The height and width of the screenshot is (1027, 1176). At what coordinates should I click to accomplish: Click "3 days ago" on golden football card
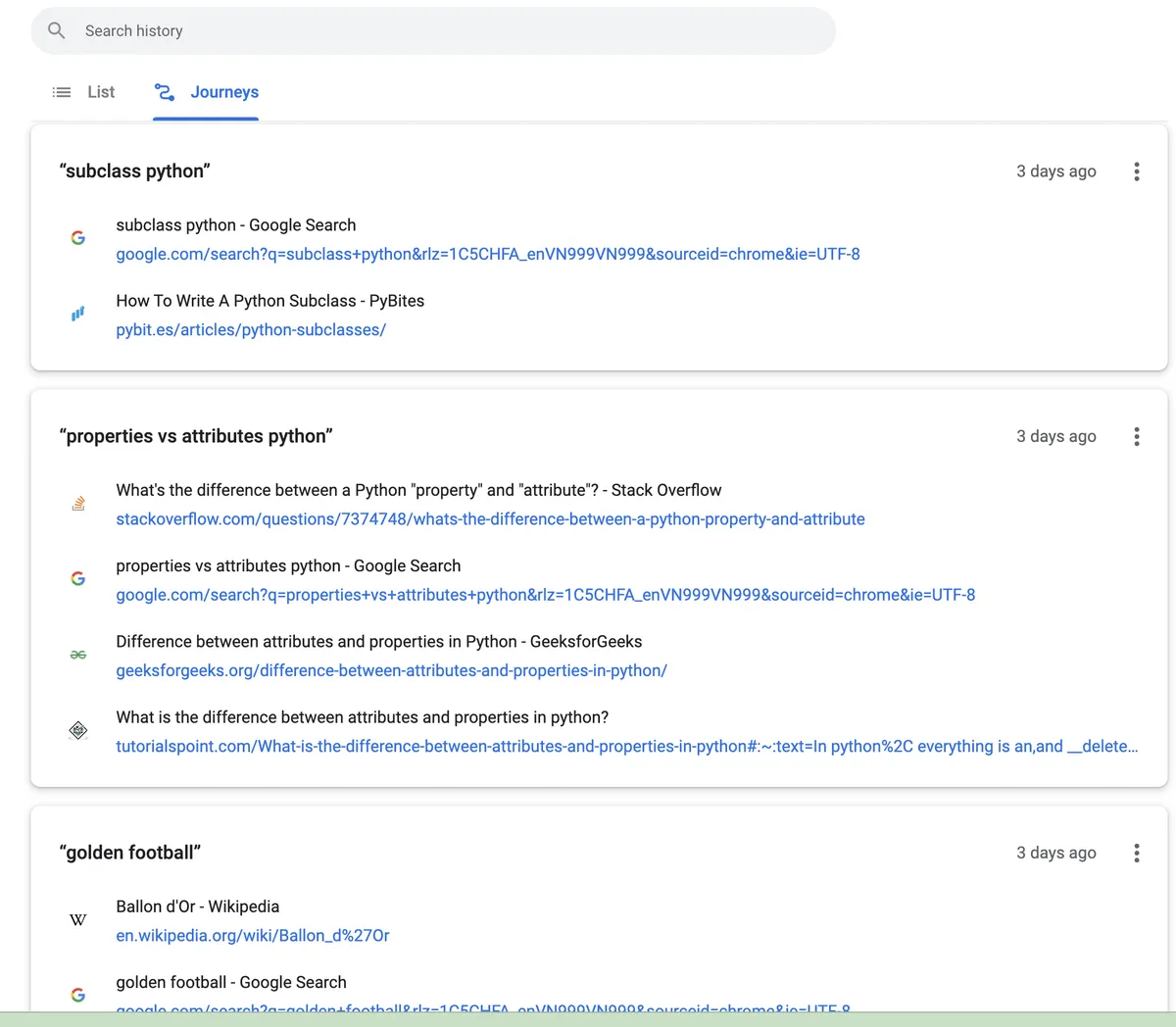(x=1056, y=853)
